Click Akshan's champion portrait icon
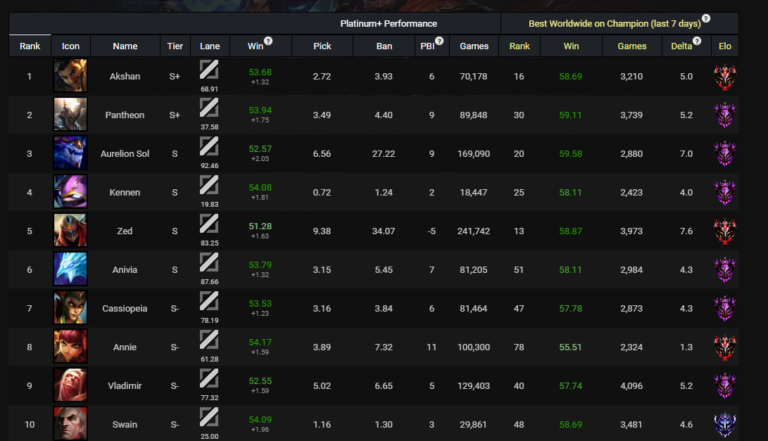 pos(70,76)
